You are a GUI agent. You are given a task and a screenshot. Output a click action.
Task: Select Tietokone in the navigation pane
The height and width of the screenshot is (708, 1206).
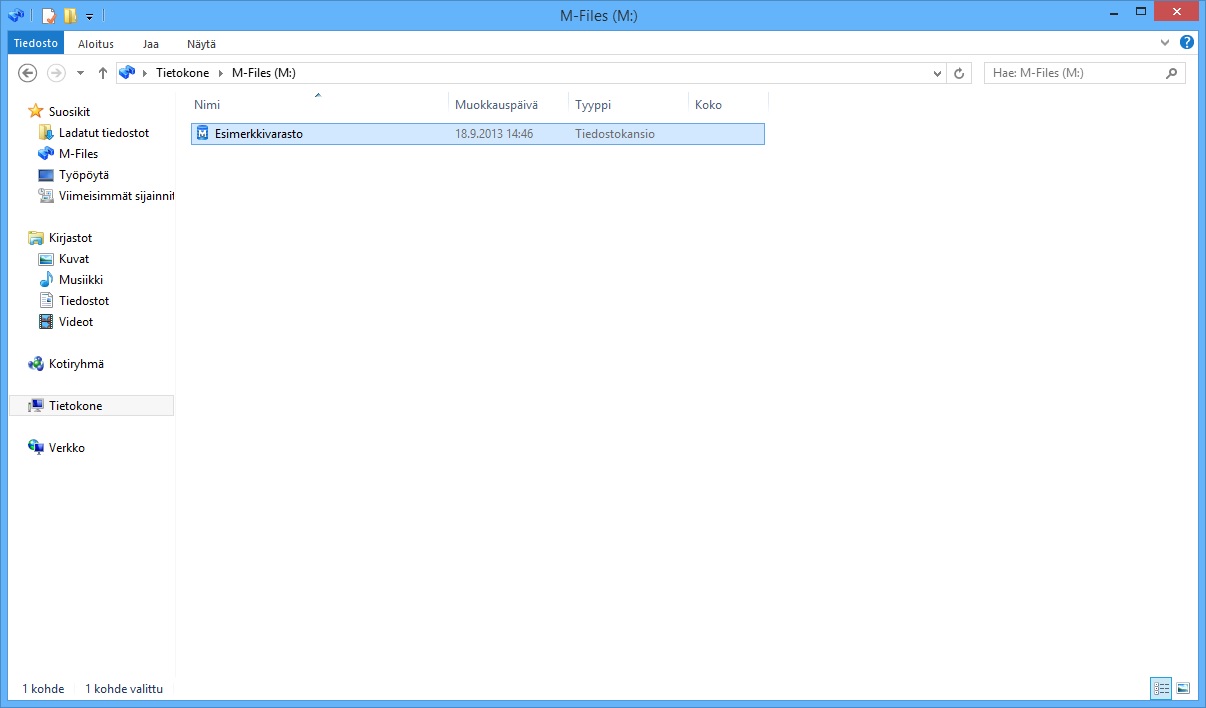click(x=91, y=406)
